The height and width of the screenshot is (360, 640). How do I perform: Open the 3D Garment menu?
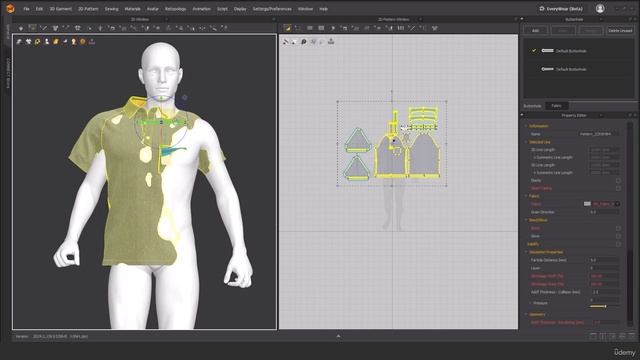tap(60, 9)
